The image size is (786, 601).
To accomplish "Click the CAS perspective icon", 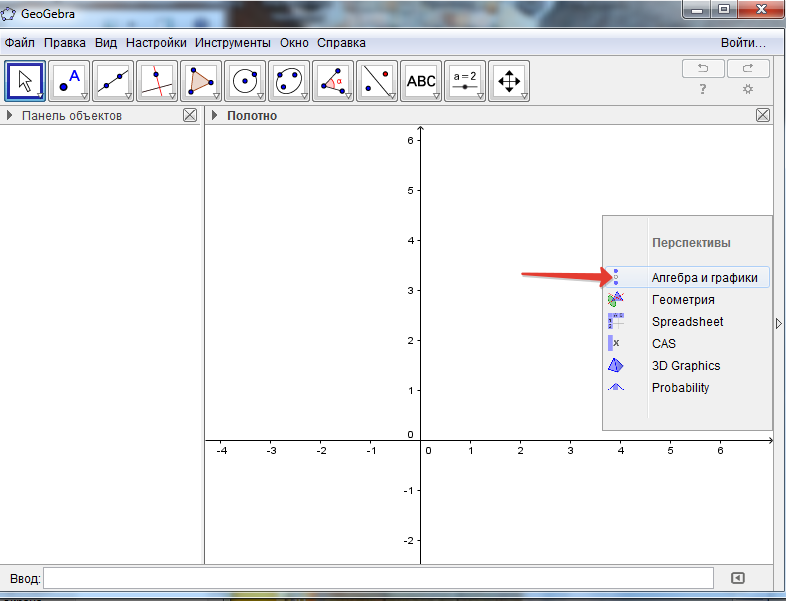I will click(x=615, y=343).
